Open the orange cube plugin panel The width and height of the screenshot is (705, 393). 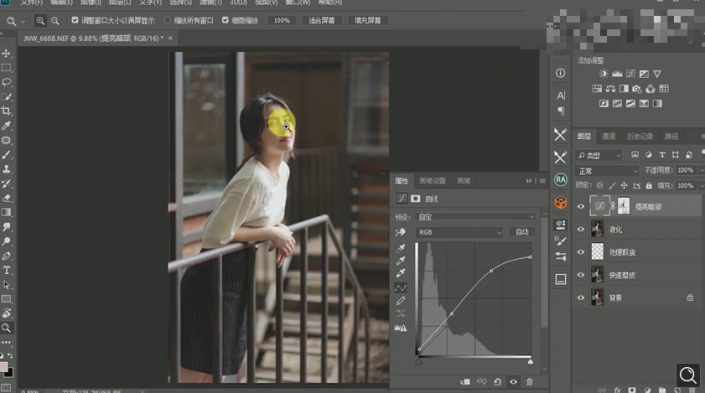point(560,202)
